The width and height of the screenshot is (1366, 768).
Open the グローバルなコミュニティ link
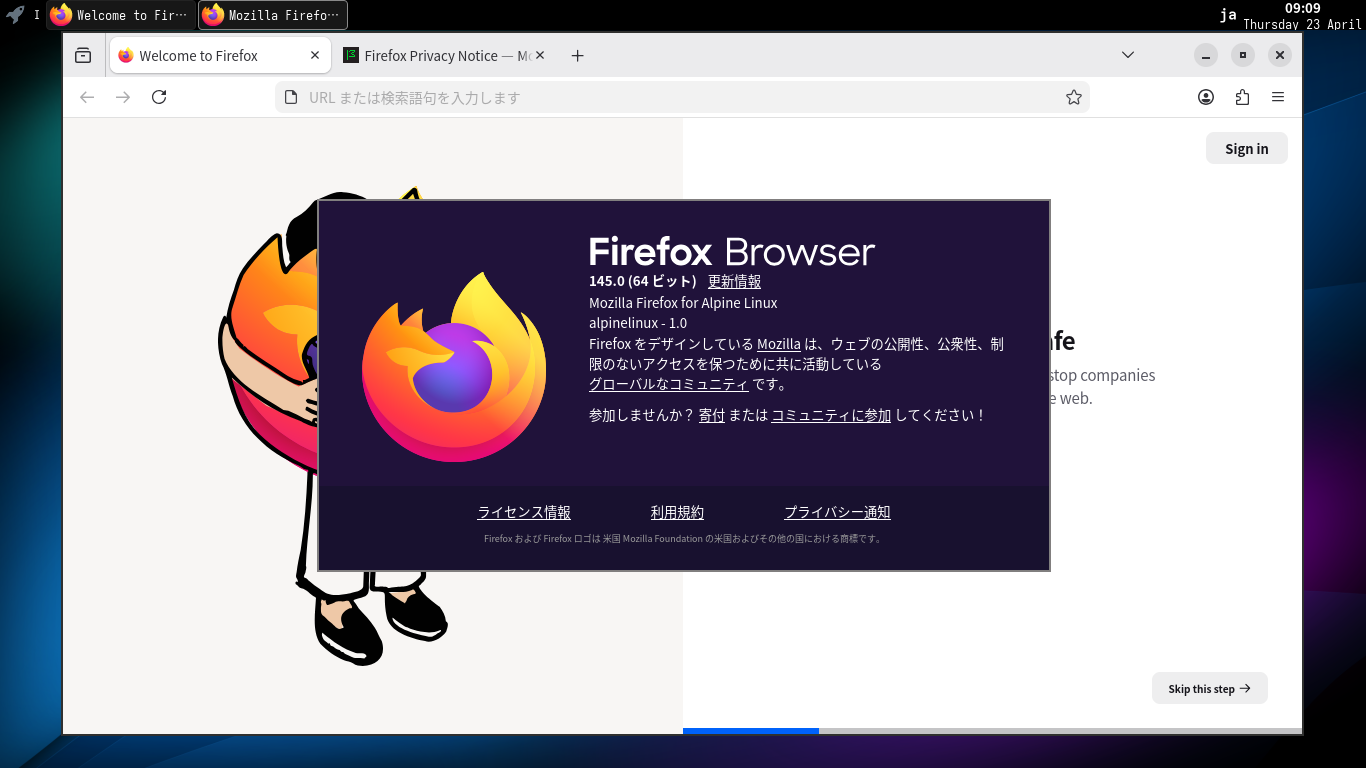click(669, 384)
